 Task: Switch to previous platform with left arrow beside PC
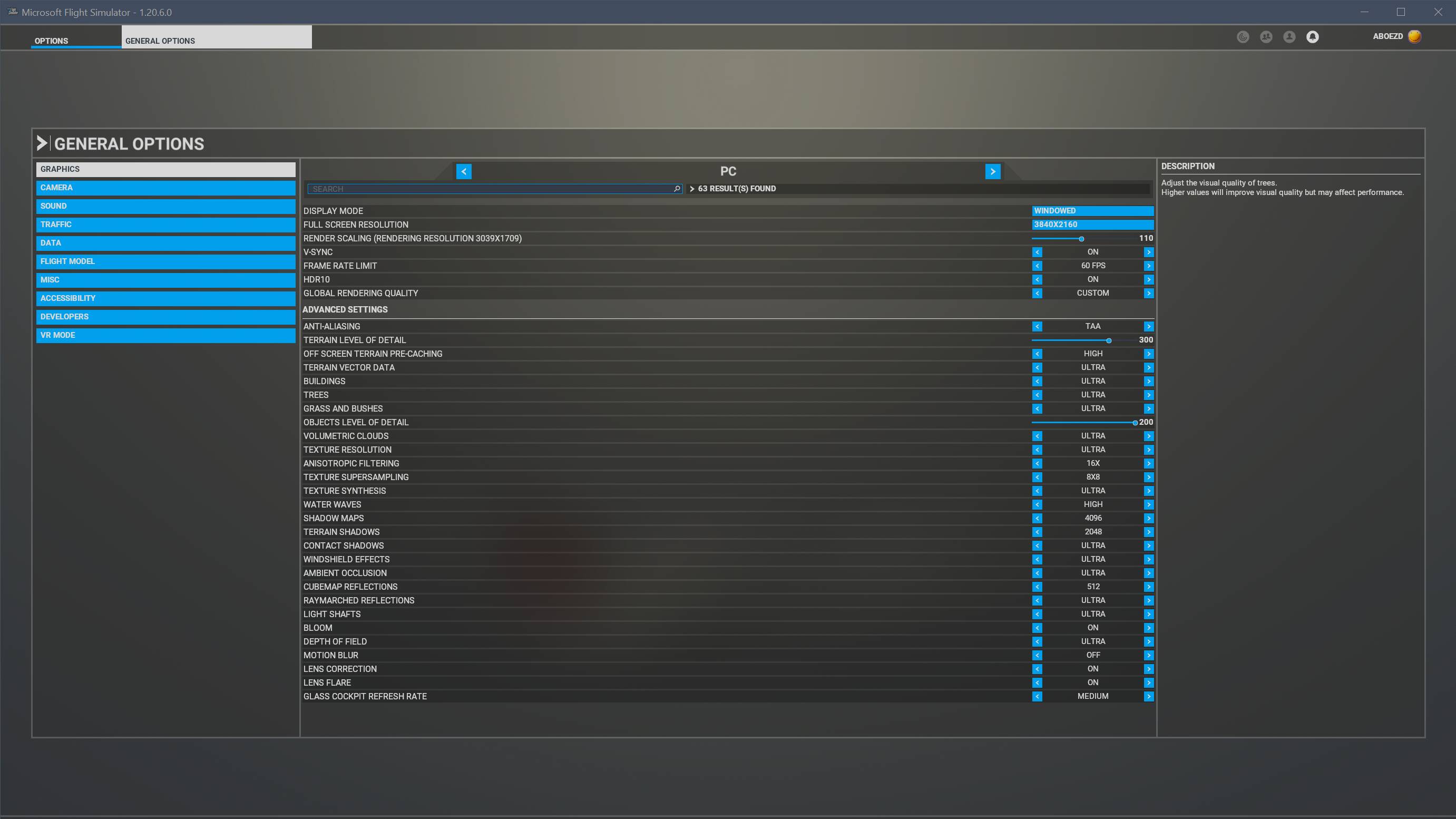tap(464, 171)
